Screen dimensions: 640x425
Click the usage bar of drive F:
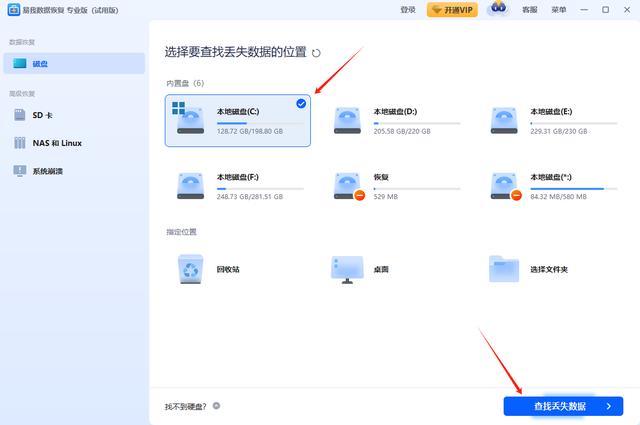(260, 189)
